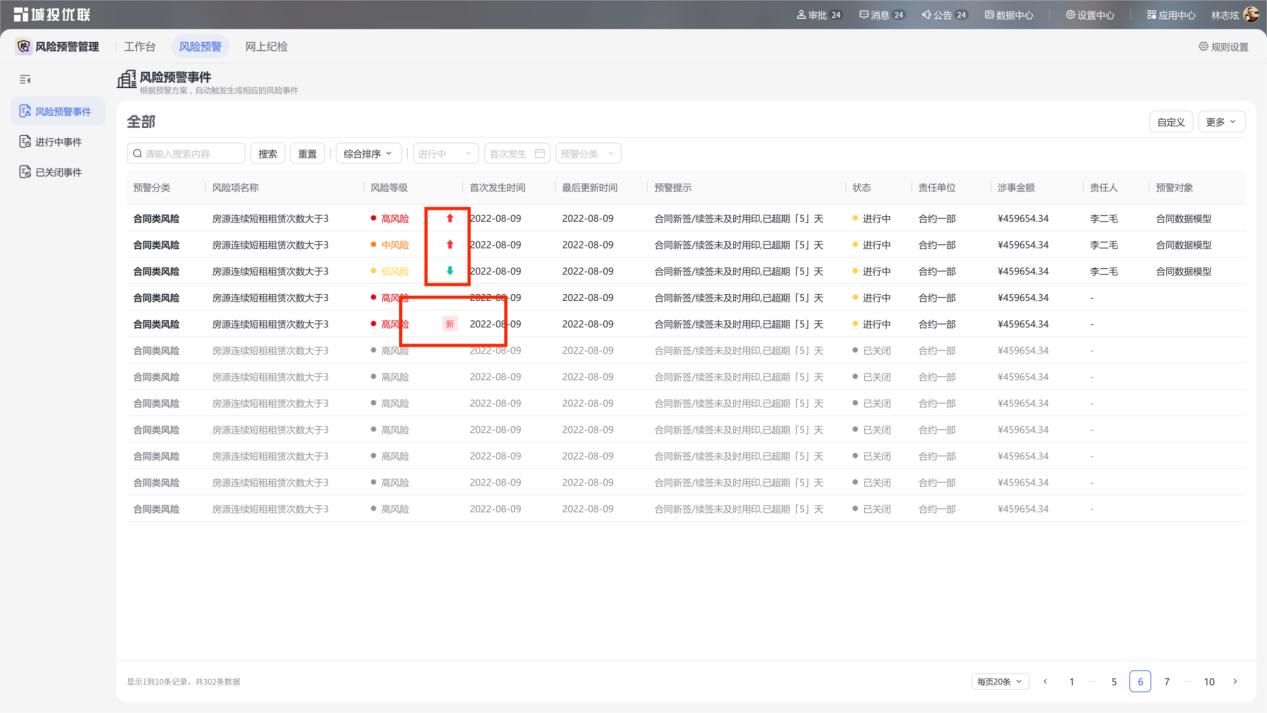Click the 重置 reset button
This screenshot has width=1267, height=713.
(x=307, y=154)
